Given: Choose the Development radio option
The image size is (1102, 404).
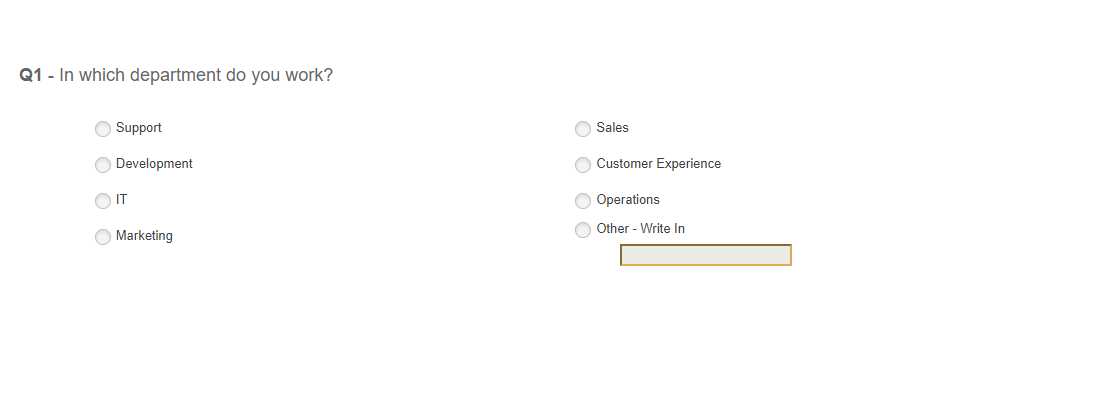Looking at the screenshot, I should (x=103, y=164).
